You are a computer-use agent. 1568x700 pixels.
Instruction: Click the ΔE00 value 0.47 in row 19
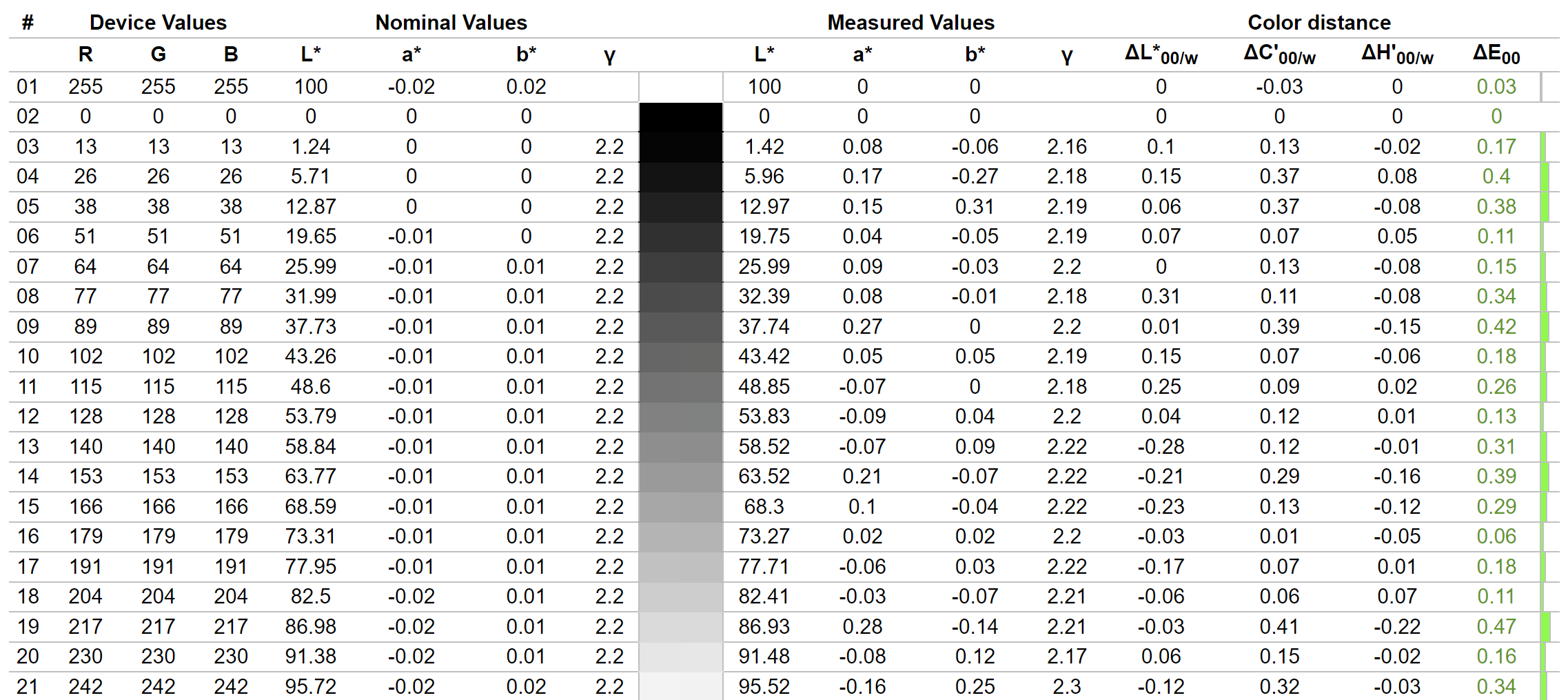click(1496, 626)
